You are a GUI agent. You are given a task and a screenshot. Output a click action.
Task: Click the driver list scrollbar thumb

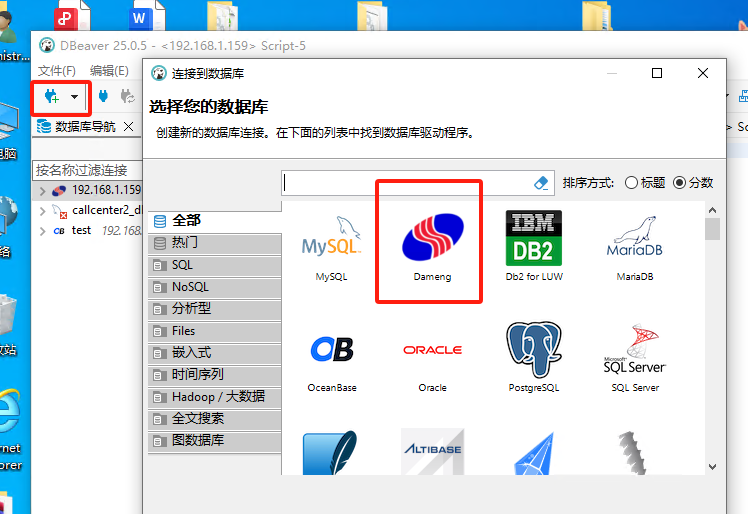(x=712, y=229)
